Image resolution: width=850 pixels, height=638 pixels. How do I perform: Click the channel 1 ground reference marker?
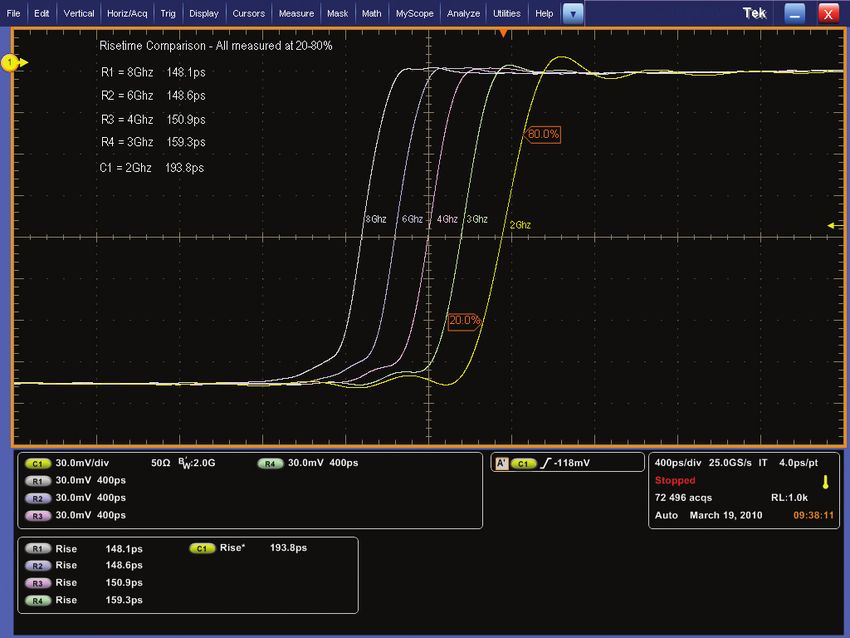click(12, 64)
